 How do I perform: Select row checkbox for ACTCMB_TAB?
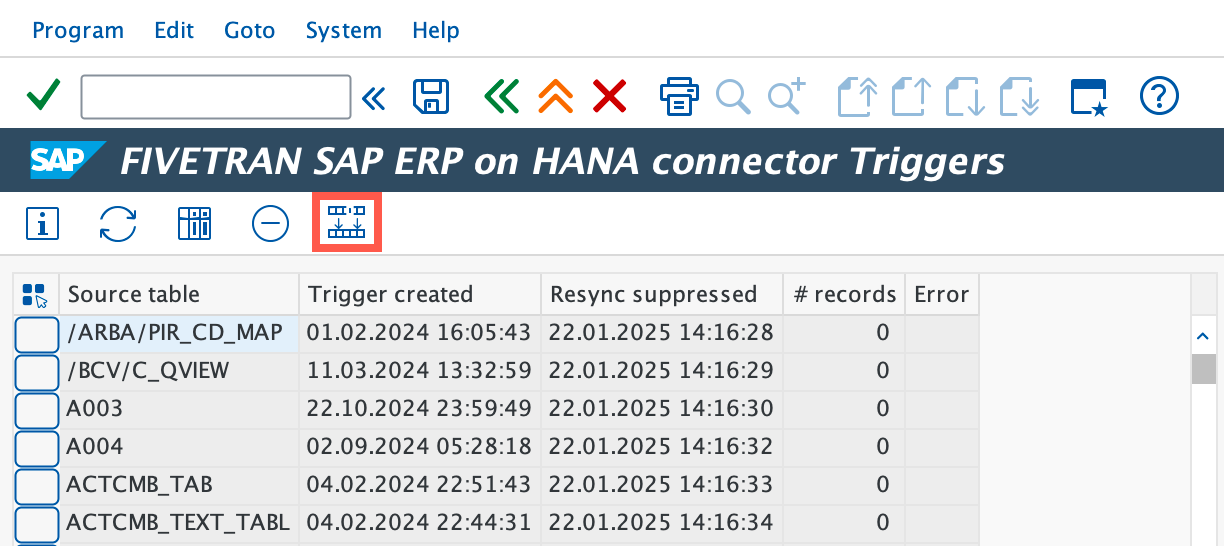[x=37, y=486]
